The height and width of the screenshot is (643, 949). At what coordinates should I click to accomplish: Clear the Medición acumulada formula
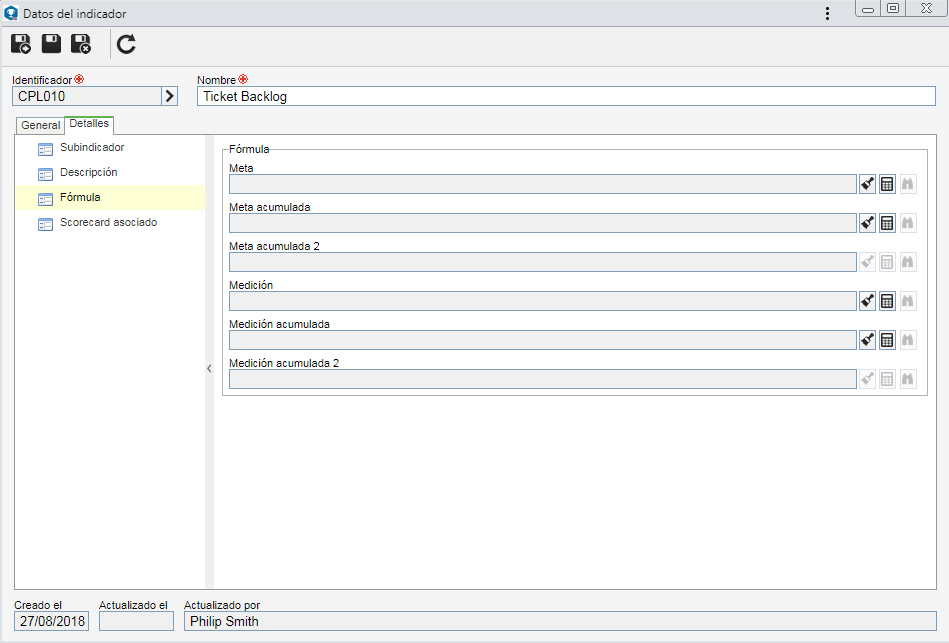tap(867, 340)
